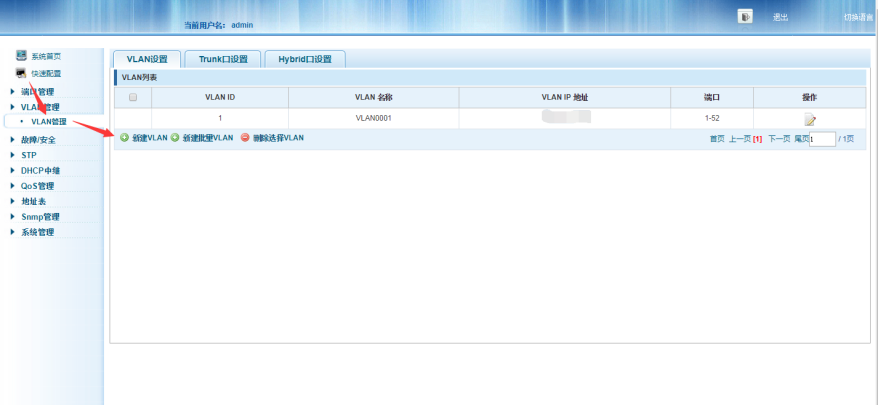Click the 删除选择VLAN link
The width and height of the screenshot is (879, 406).
278,138
